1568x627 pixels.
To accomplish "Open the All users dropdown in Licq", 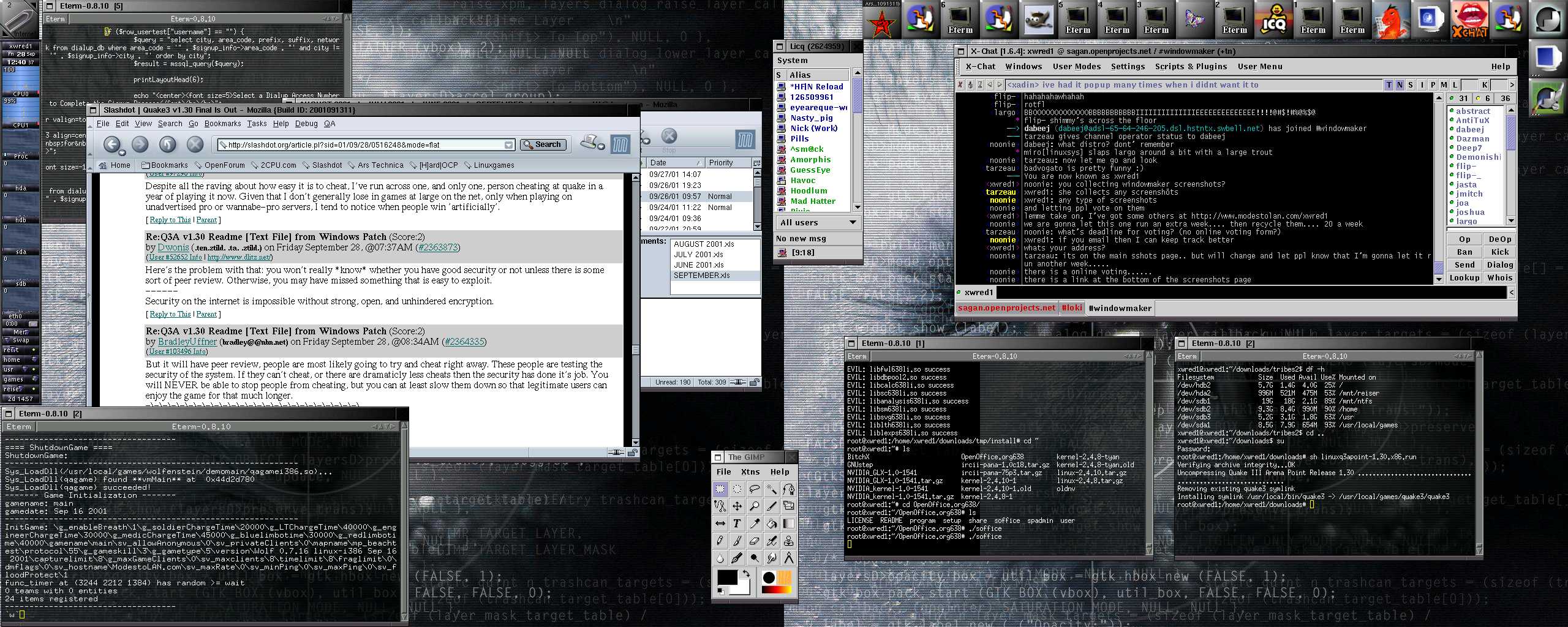I will coord(817,223).
